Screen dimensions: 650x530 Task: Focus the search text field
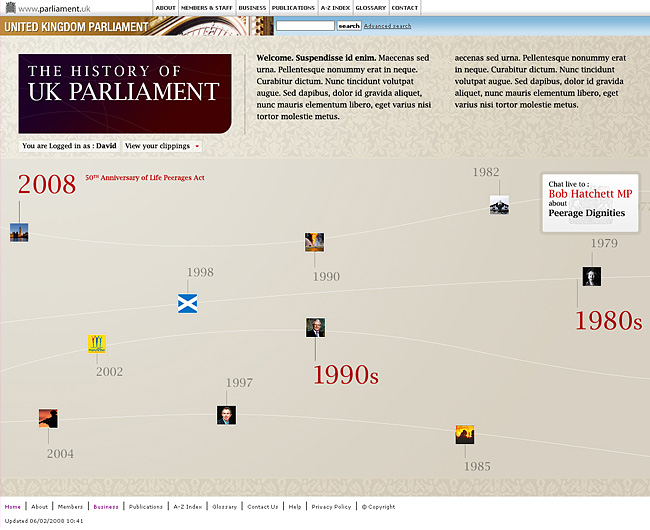[305, 26]
